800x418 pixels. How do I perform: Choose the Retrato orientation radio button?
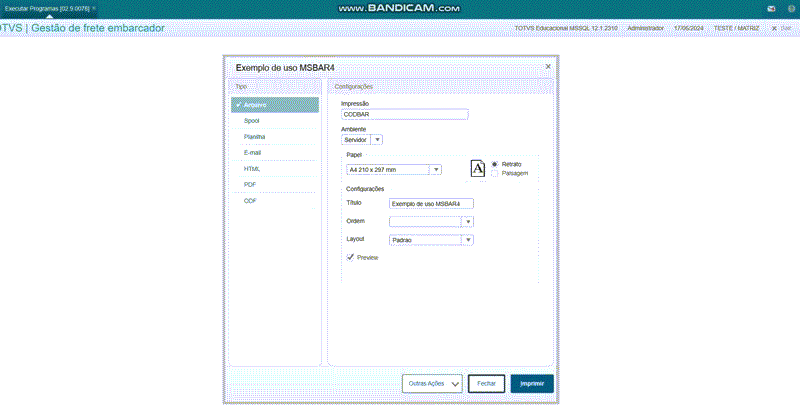(x=494, y=164)
